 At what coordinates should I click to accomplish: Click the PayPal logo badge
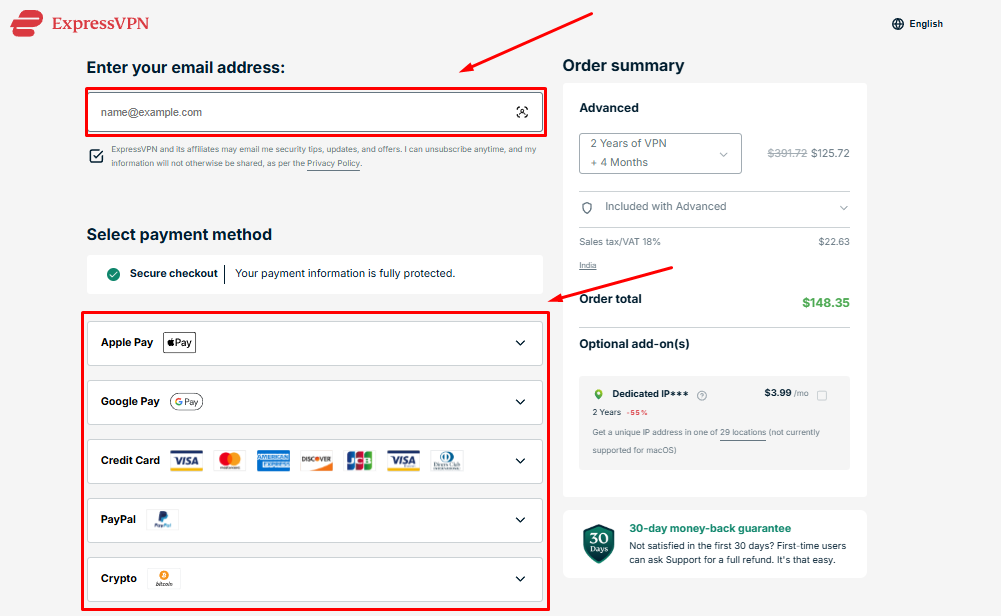162,520
